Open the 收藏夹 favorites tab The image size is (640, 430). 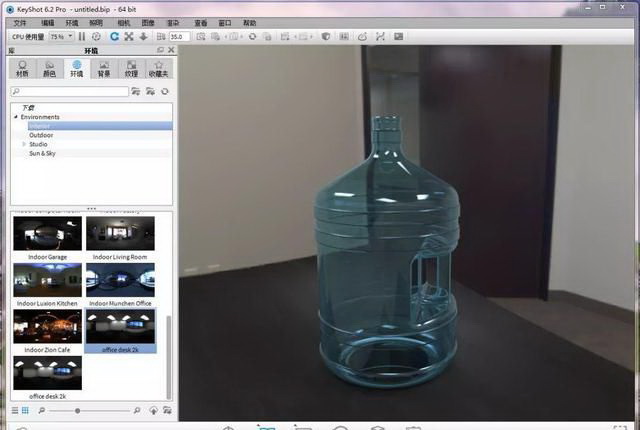point(158,69)
